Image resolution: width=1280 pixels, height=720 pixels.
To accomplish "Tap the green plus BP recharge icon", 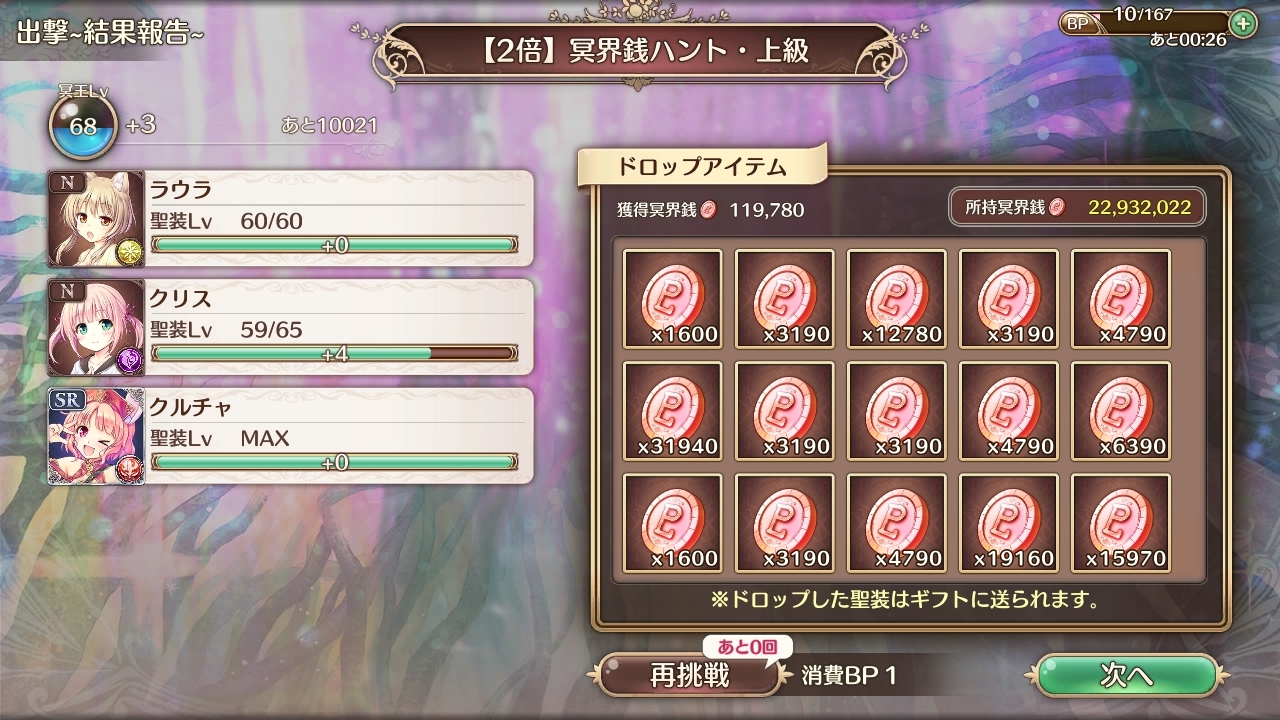I will pyautogui.click(x=1242, y=22).
